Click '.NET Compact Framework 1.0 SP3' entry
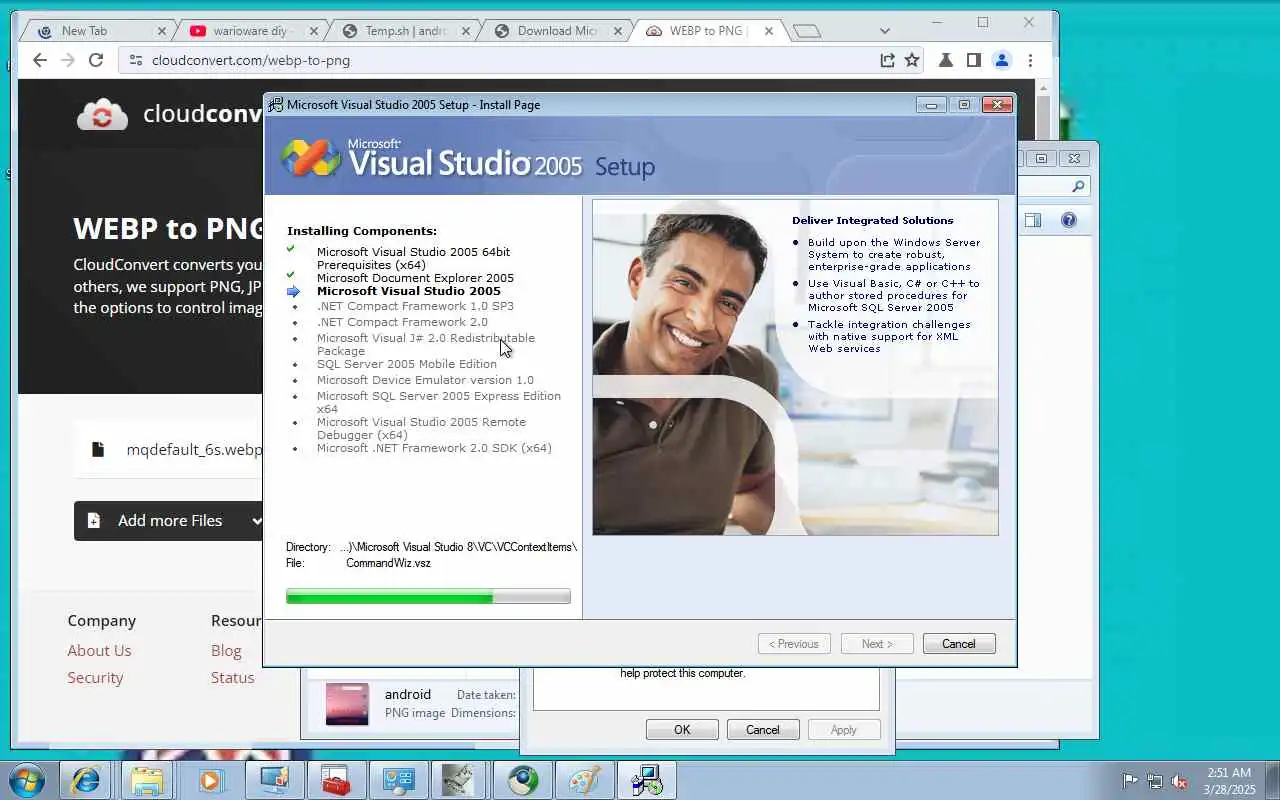The height and width of the screenshot is (800, 1280). pos(415,306)
